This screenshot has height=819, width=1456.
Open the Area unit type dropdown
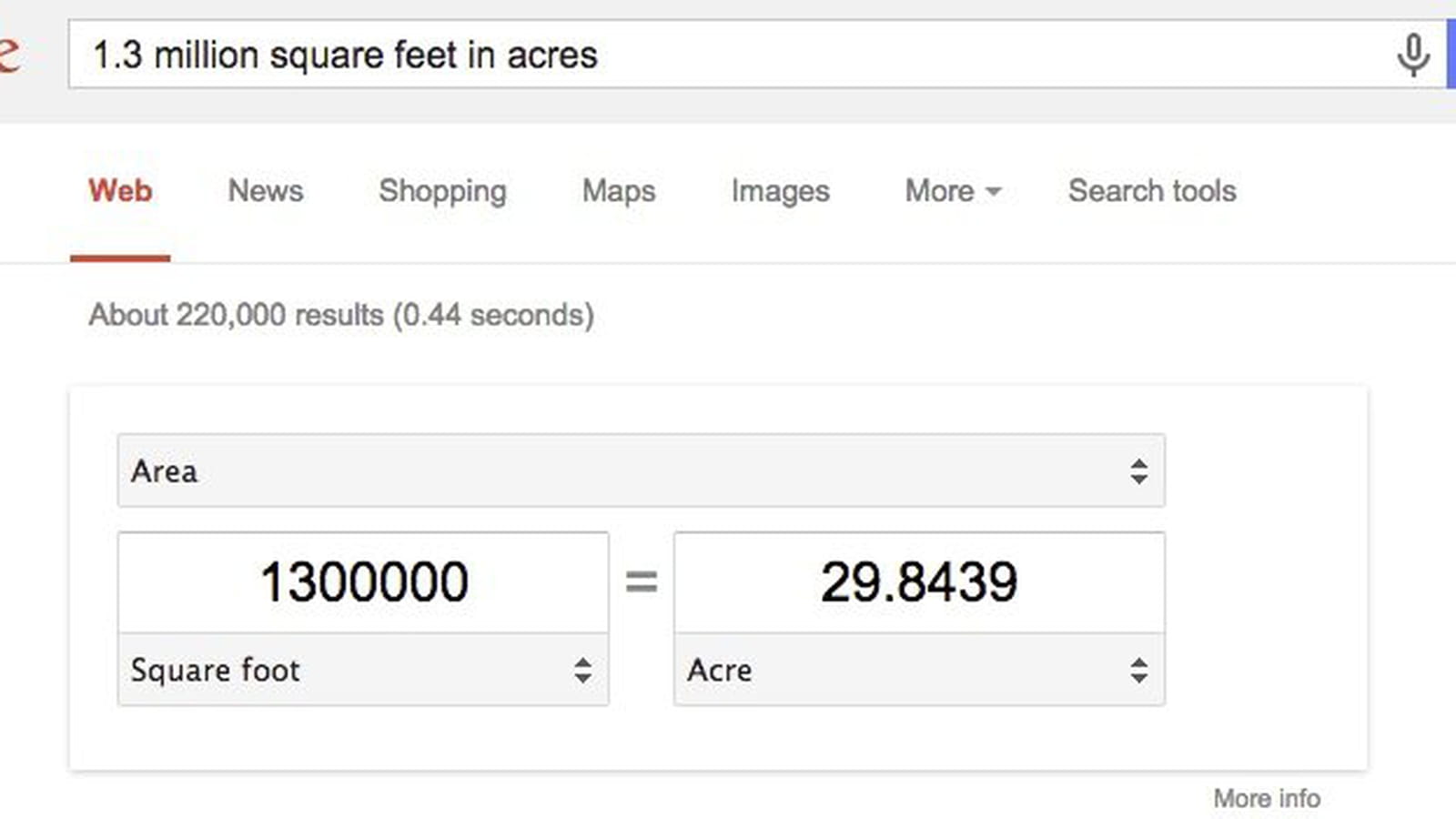click(x=641, y=470)
